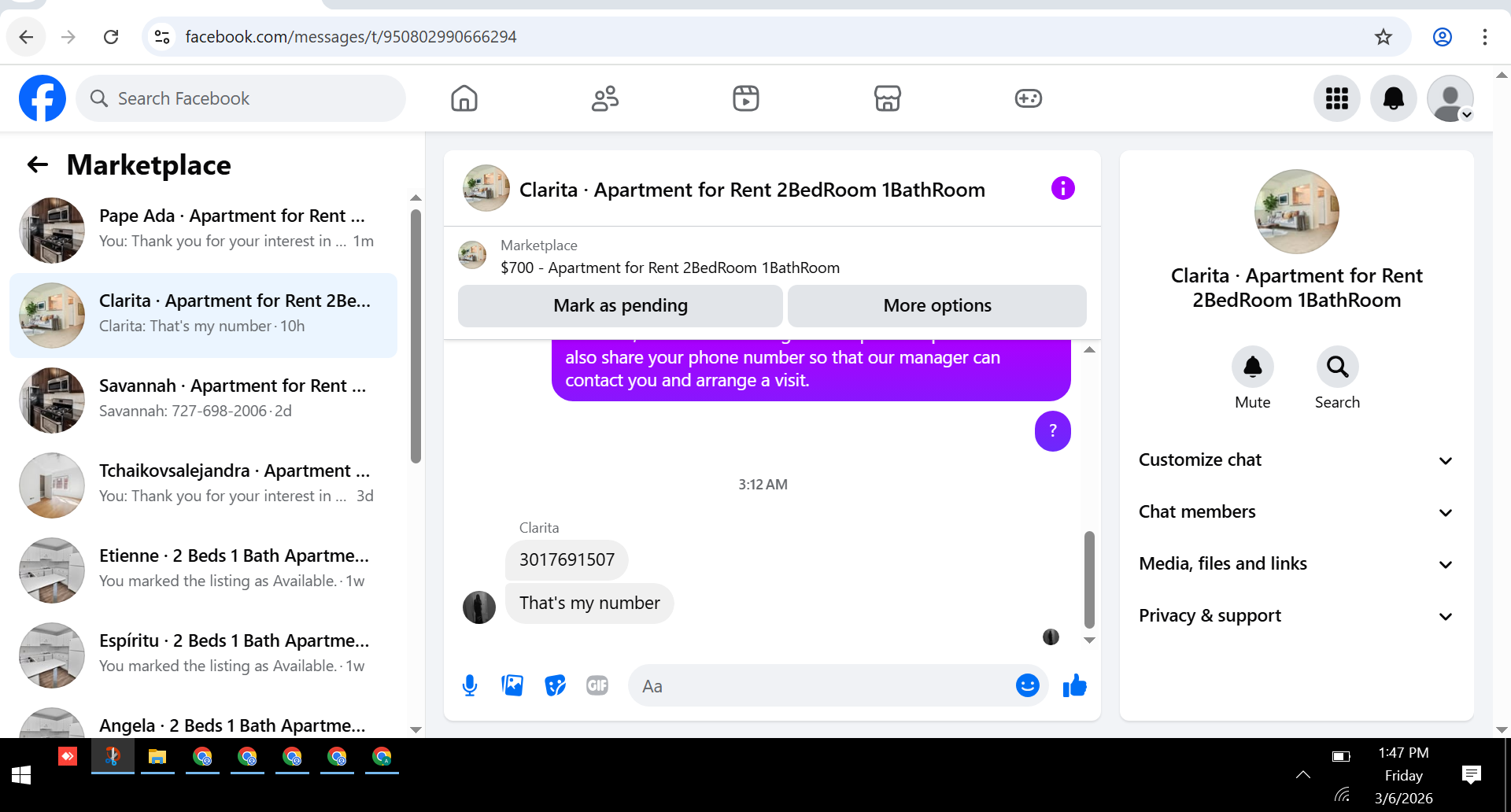
Task: Open Savannah apartment conversation
Action: (203, 400)
